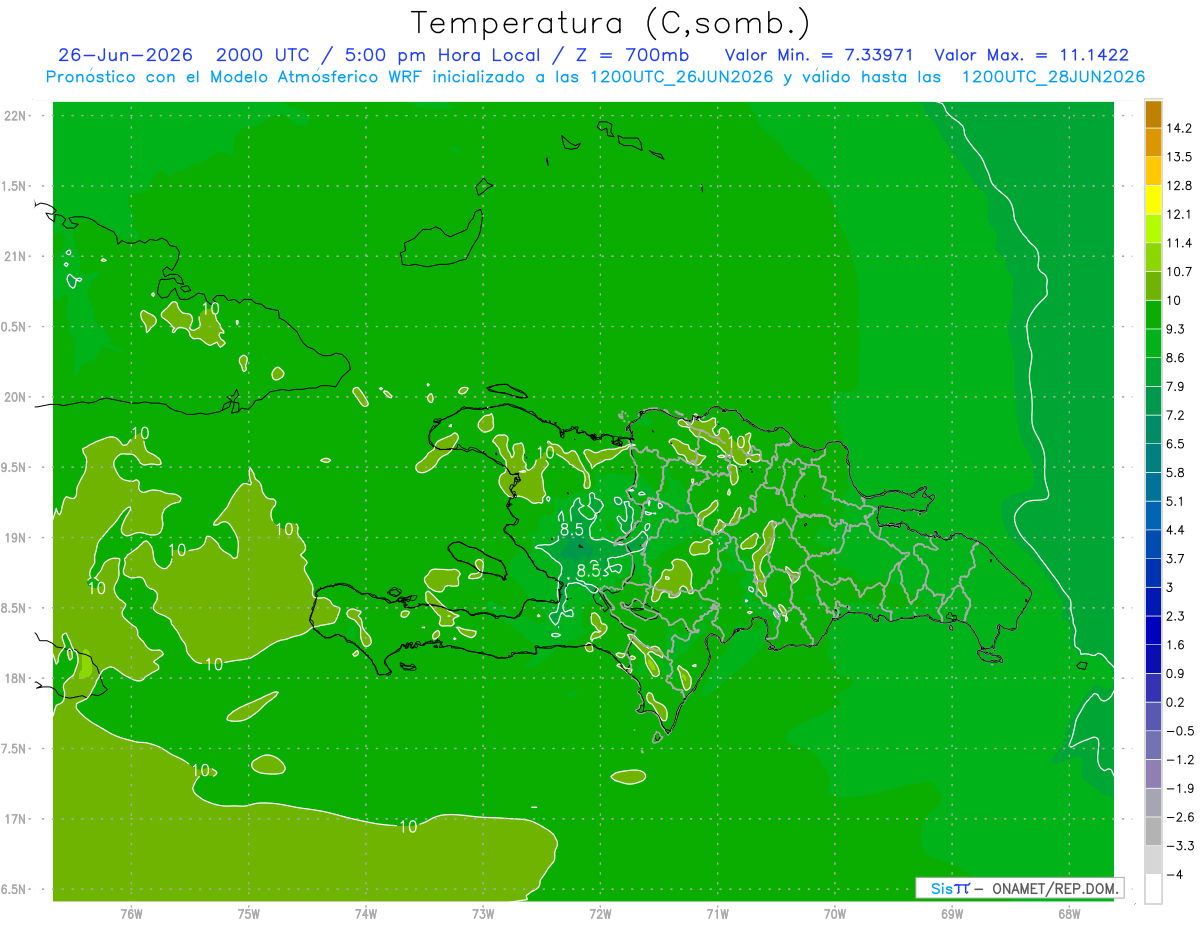Pick the gray swatch between -2.6 and -3.3
This screenshot has width=1200, height=927.
coord(1153,831)
